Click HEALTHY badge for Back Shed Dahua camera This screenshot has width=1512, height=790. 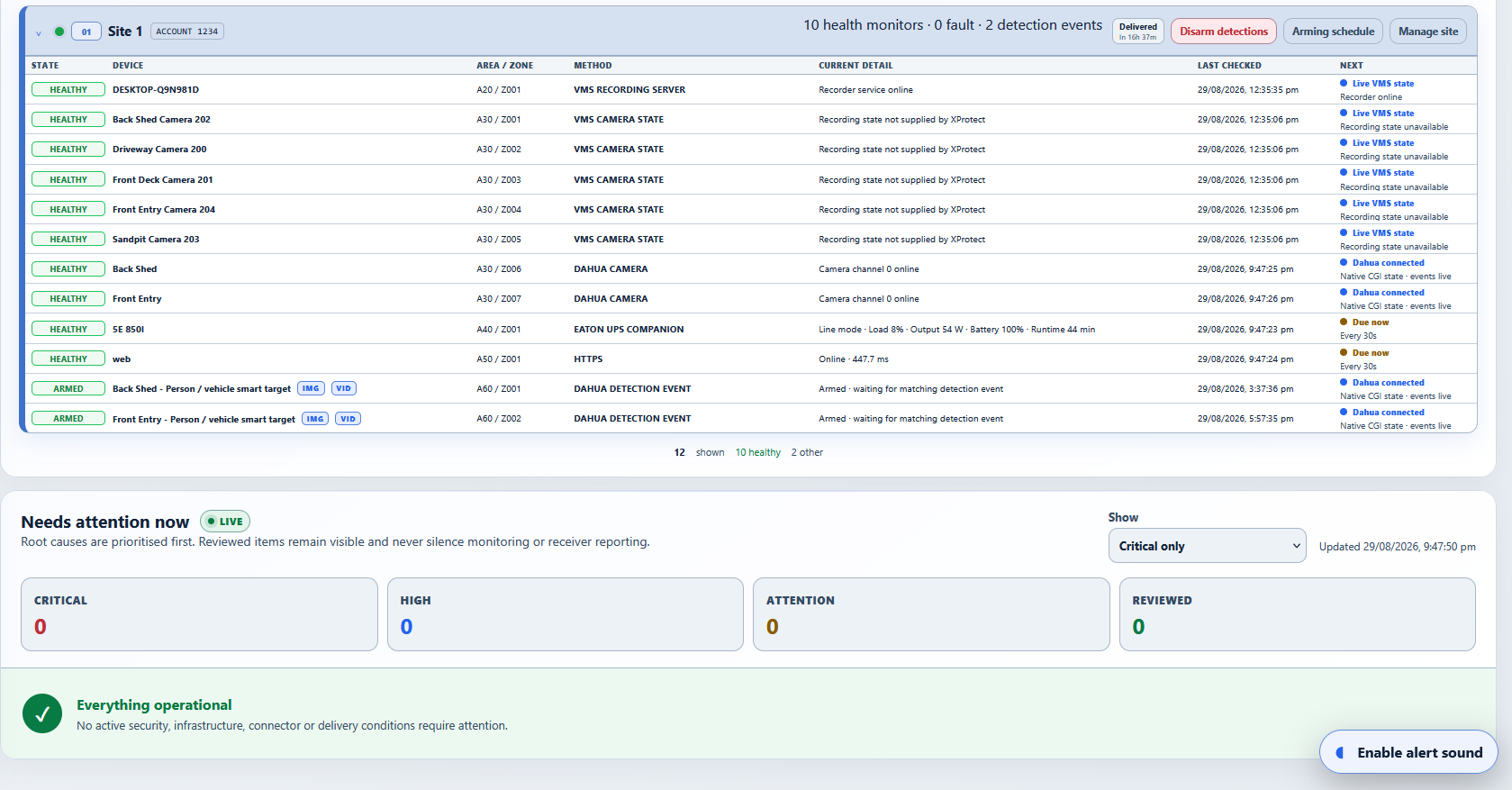(68, 268)
